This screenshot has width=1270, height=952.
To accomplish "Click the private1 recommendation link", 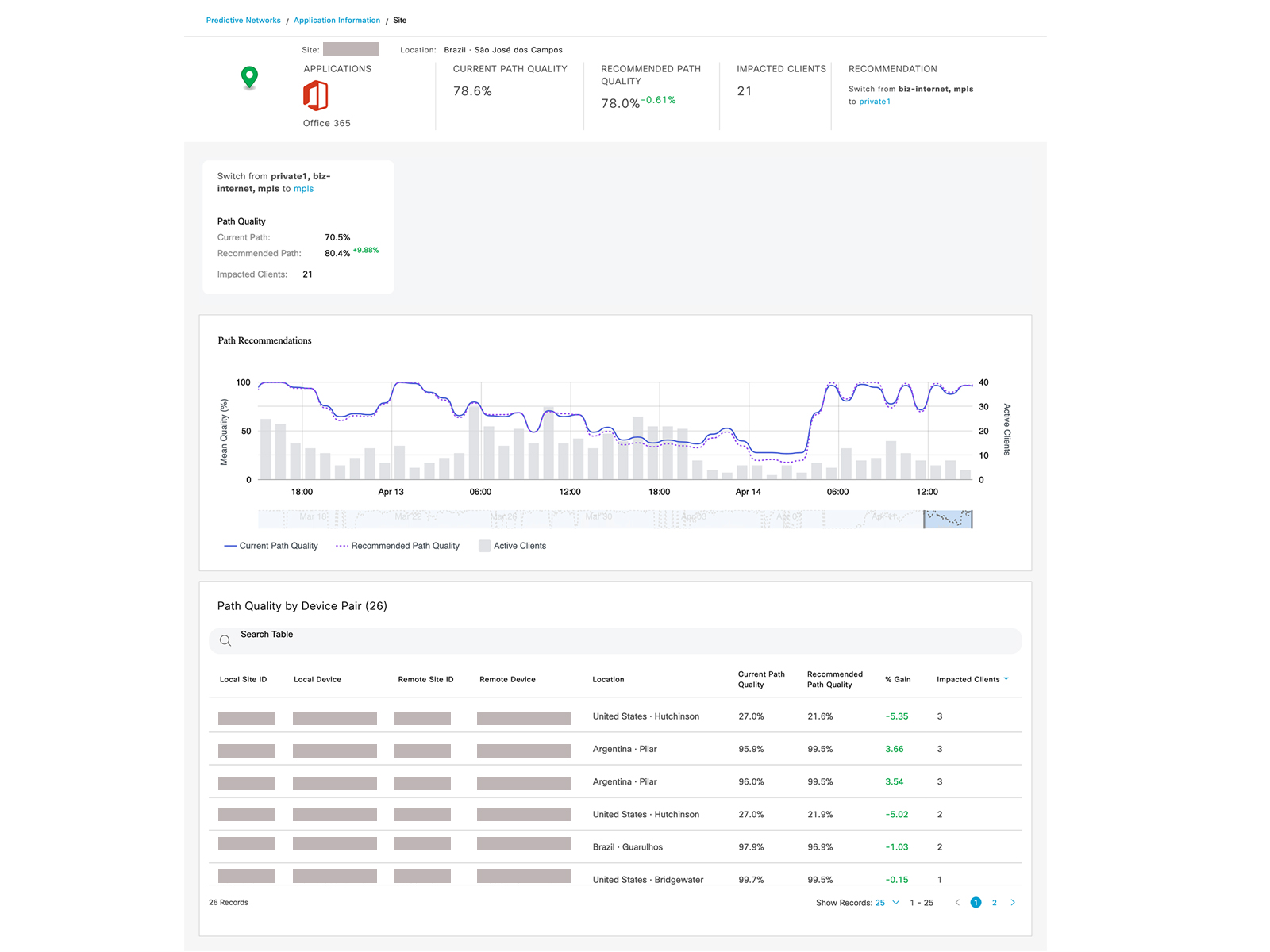I will pos(875,102).
